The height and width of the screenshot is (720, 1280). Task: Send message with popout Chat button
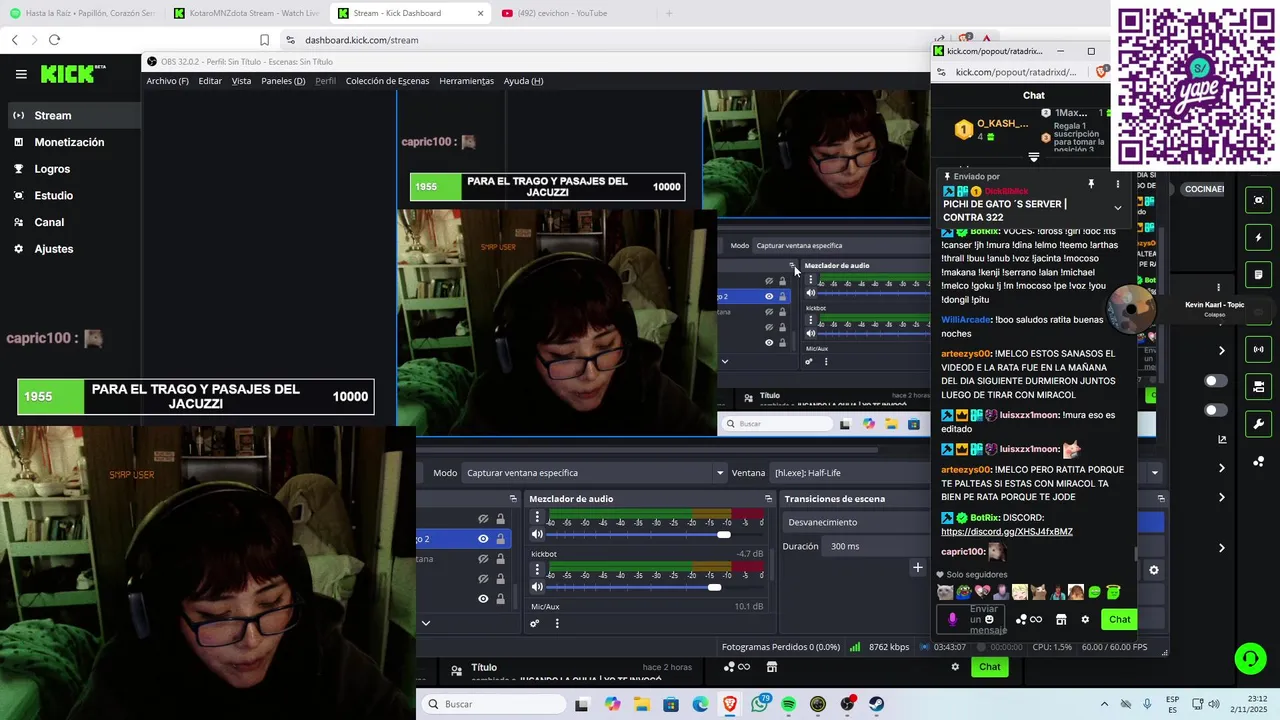coord(1119,620)
